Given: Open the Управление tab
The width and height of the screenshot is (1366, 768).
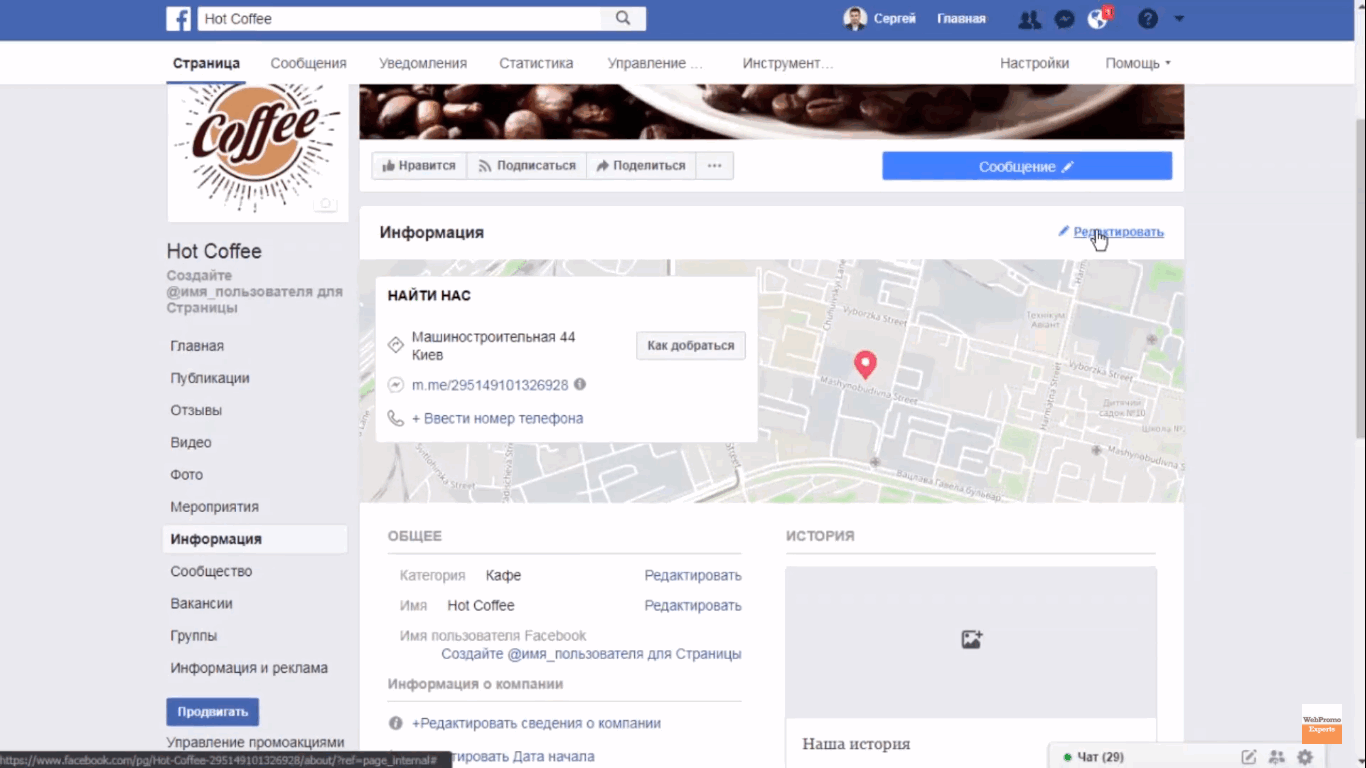Looking at the screenshot, I should 655,63.
